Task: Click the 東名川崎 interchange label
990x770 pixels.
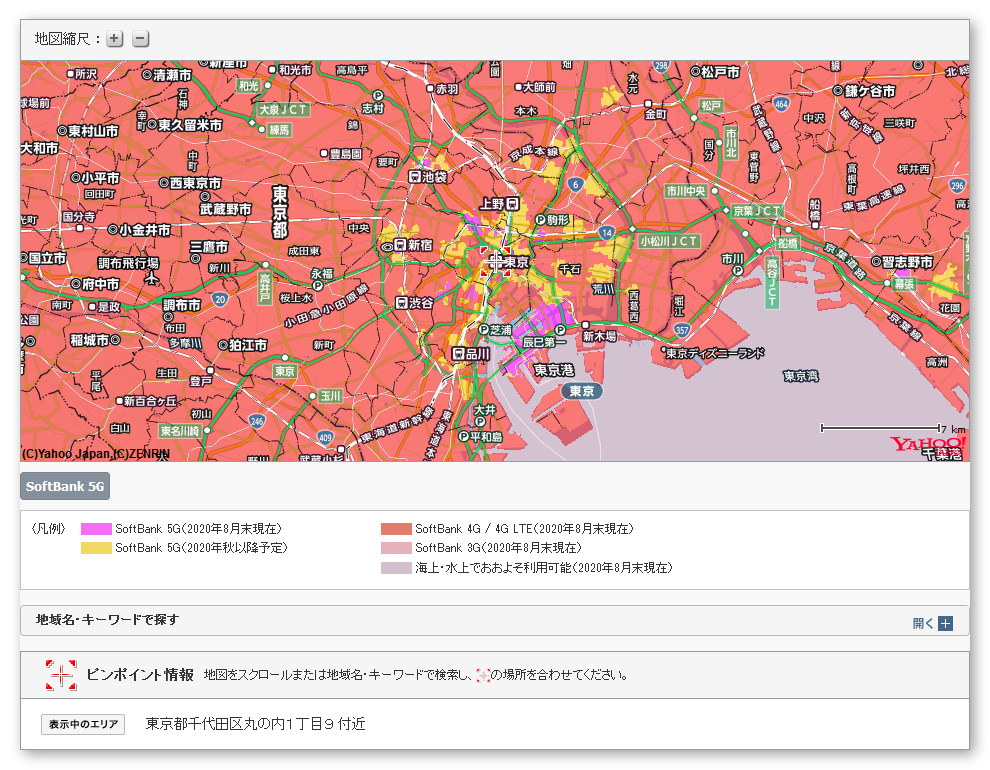Action: click(x=179, y=430)
